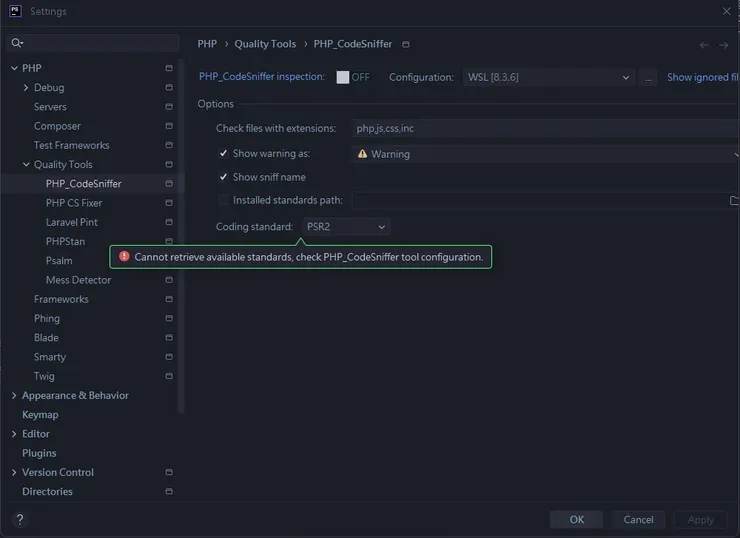Select PHP CS Fixer in the tree
Image resolution: width=740 pixels, height=538 pixels.
coord(74,203)
